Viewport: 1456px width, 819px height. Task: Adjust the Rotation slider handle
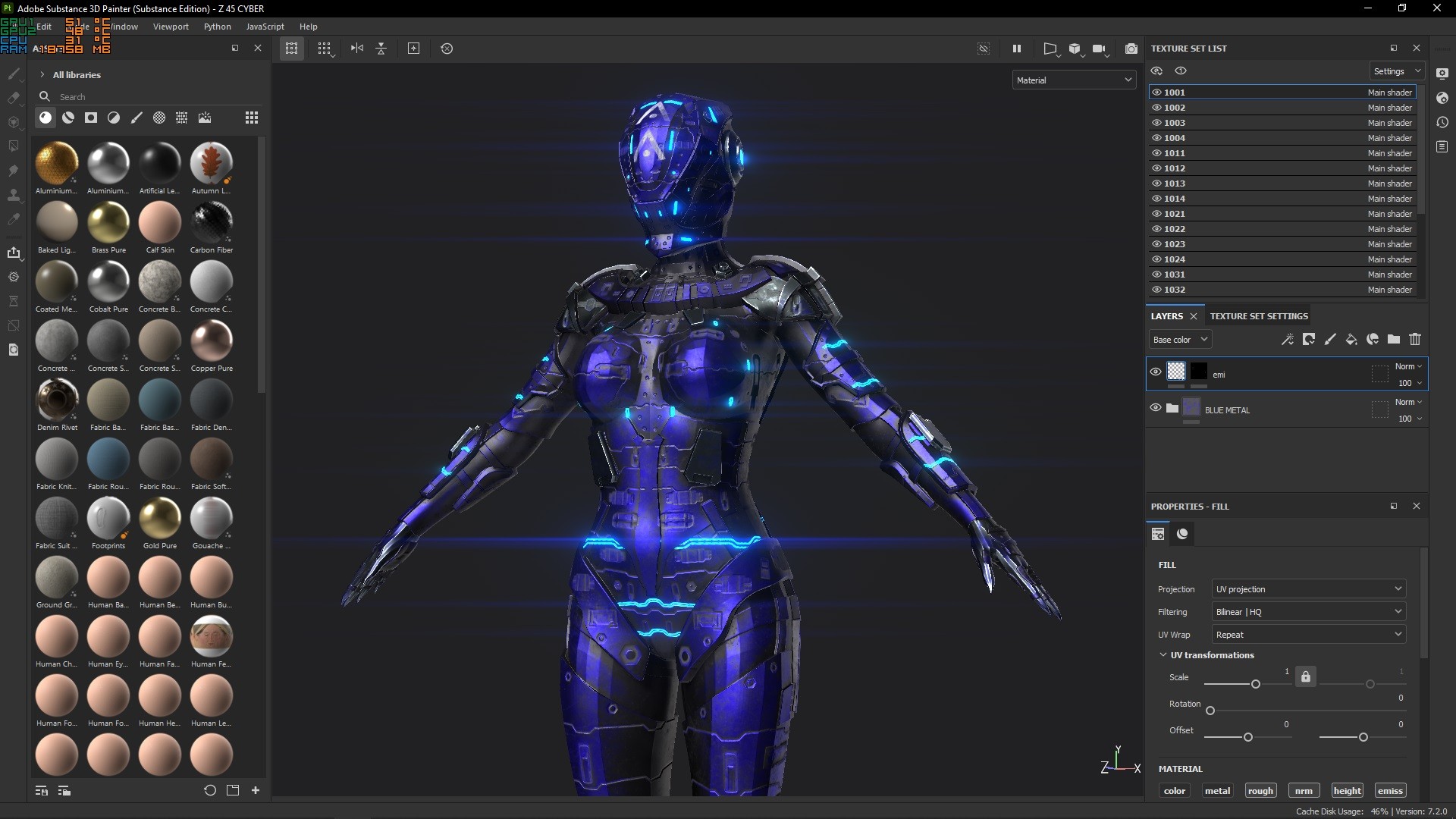click(x=1210, y=711)
